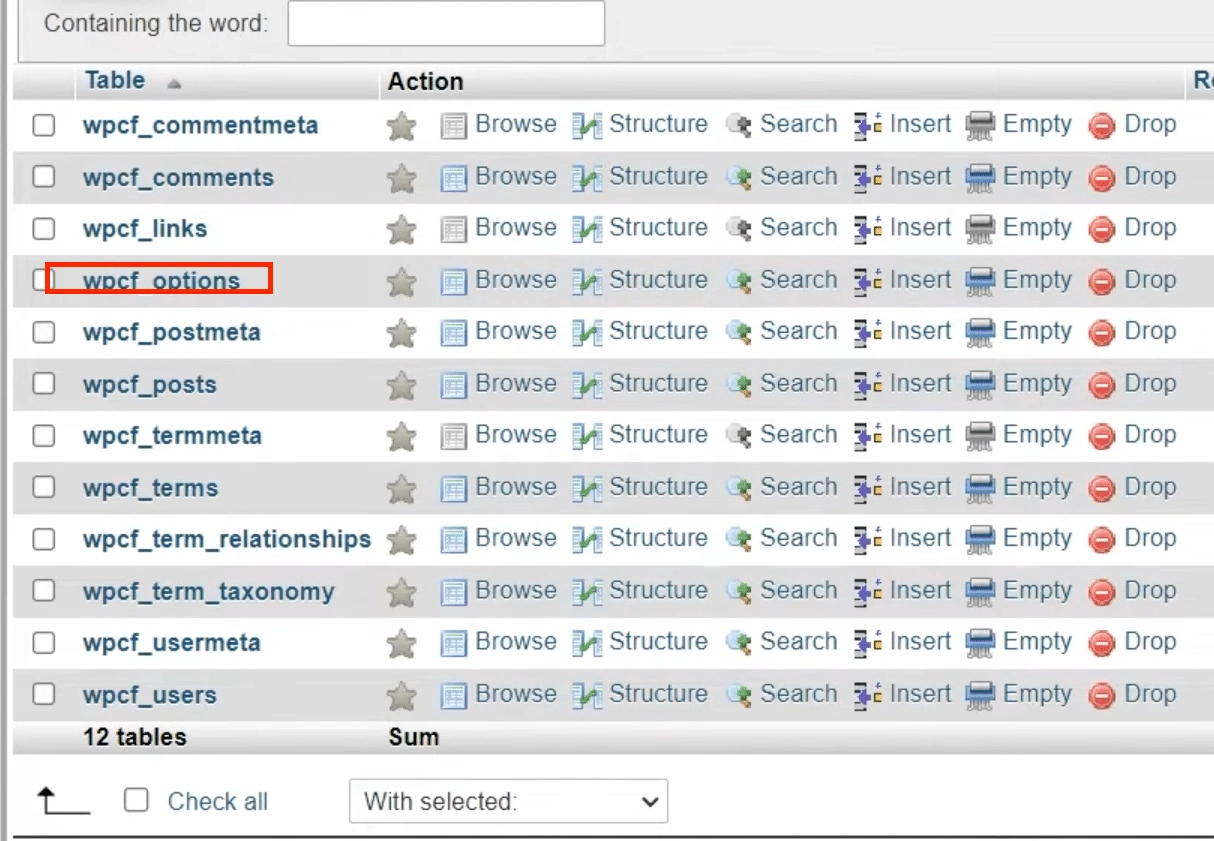
Task: Browse the wpcf_termmeta table
Action: (x=515, y=435)
